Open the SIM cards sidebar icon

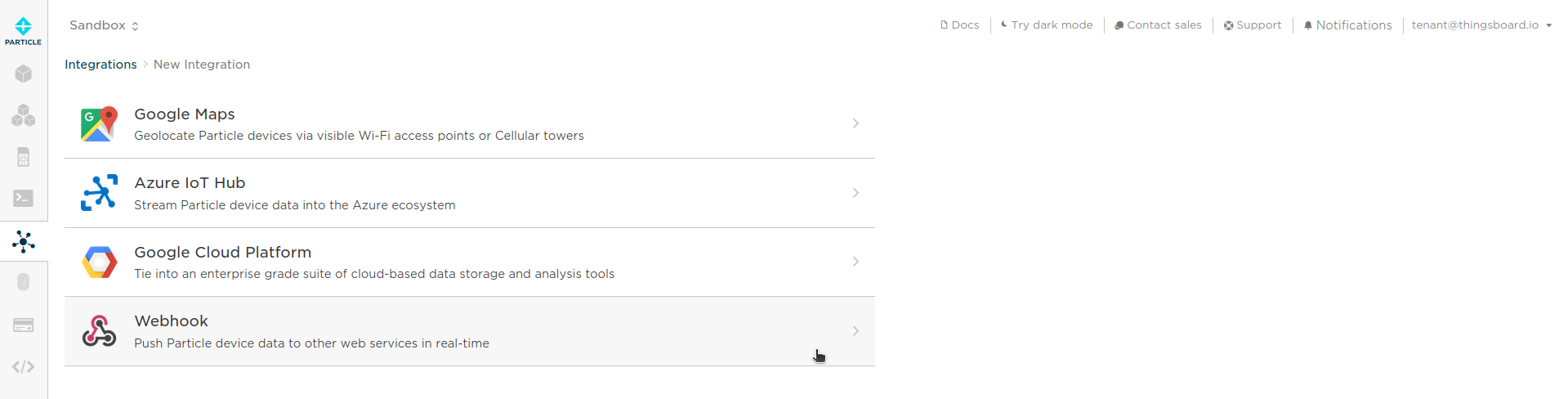tap(23, 157)
